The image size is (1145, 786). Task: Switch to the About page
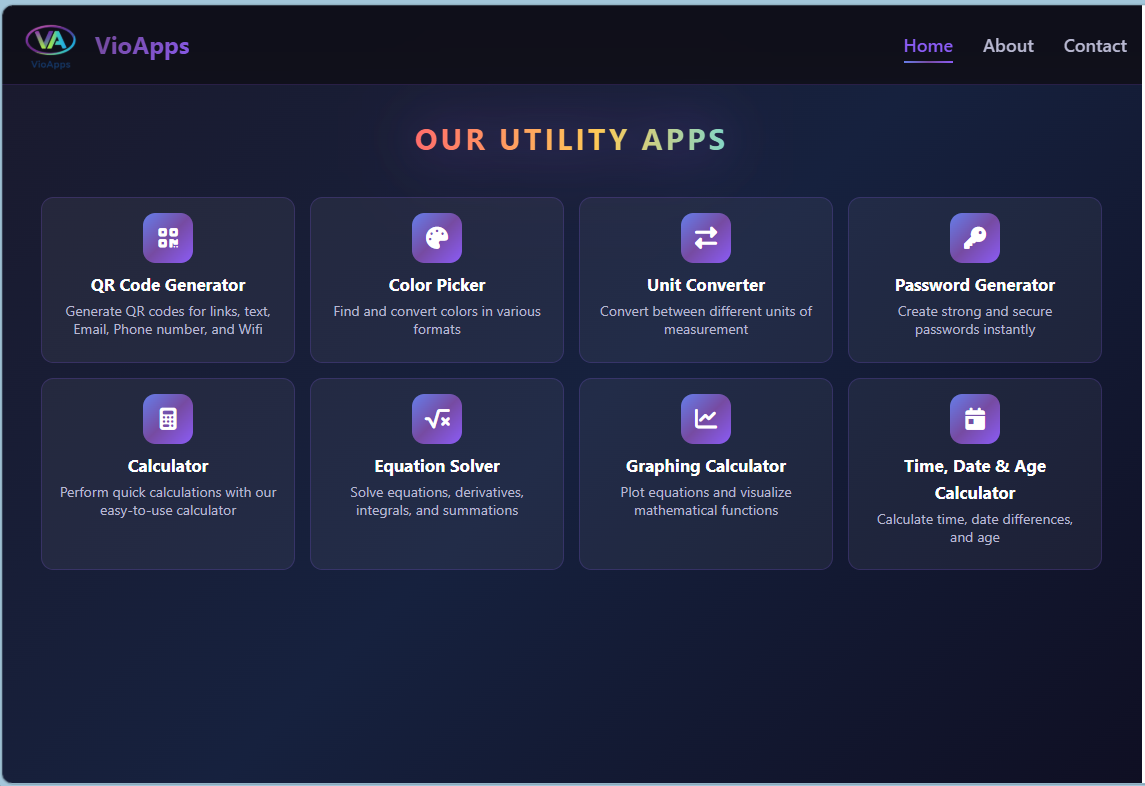[x=1008, y=46]
